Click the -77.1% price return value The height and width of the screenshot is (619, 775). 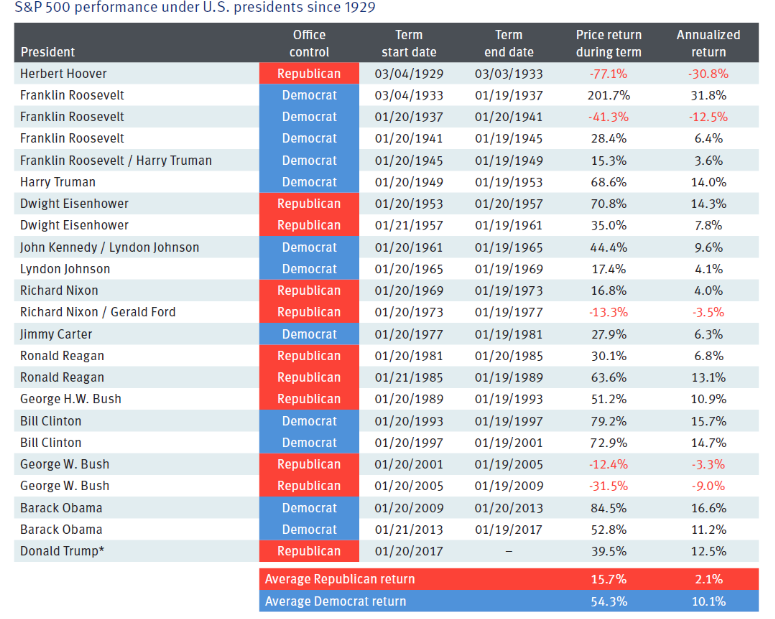pyautogui.click(x=609, y=74)
